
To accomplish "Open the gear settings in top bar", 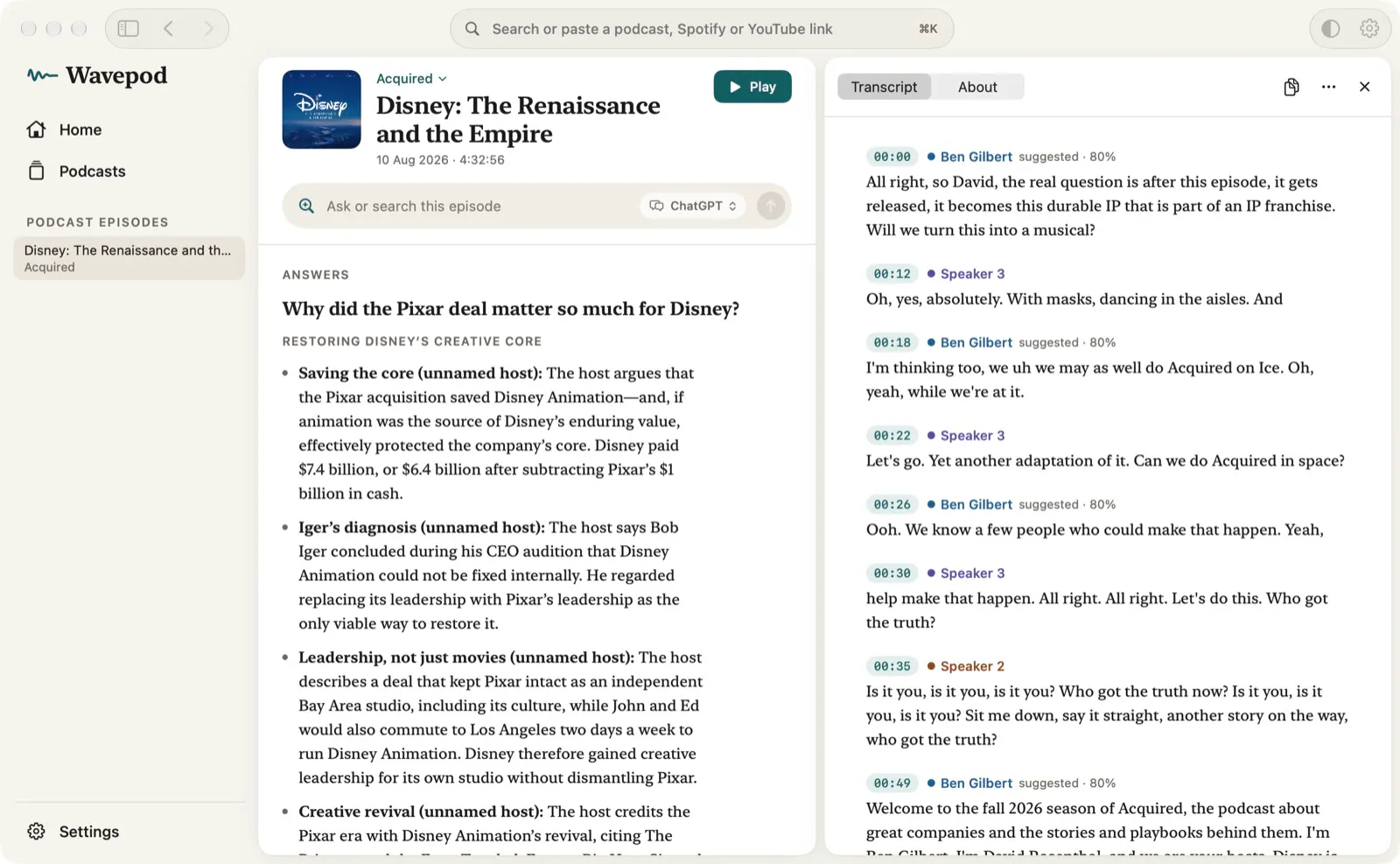I will pos(1369,29).
